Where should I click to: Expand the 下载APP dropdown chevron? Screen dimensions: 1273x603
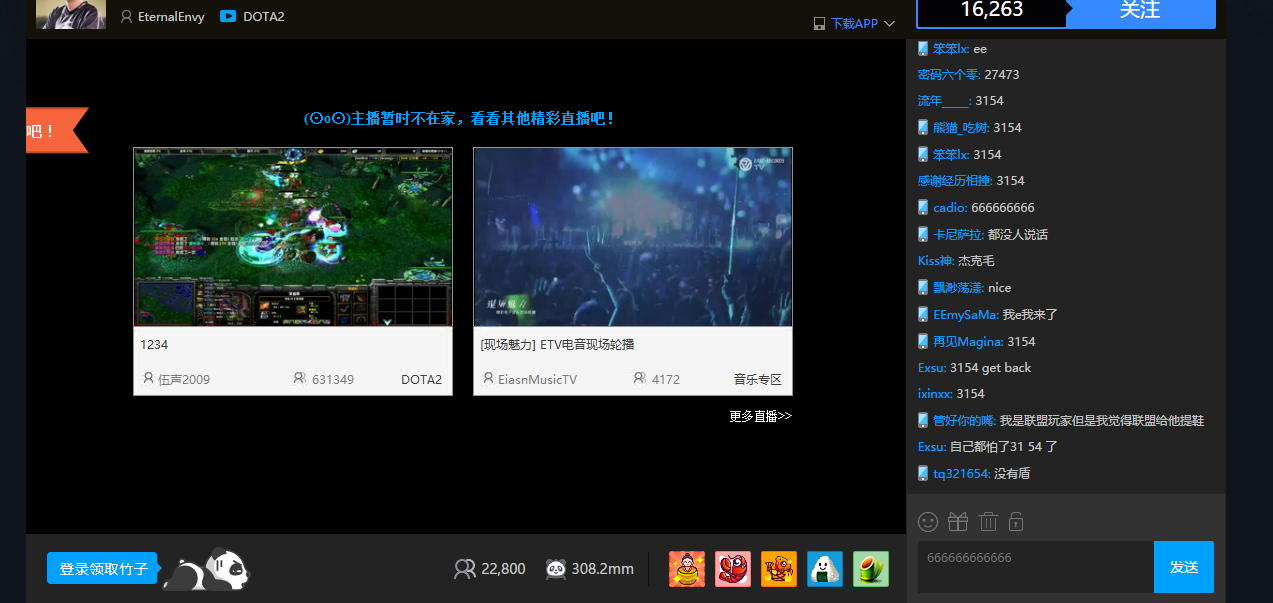click(x=890, y=23)
